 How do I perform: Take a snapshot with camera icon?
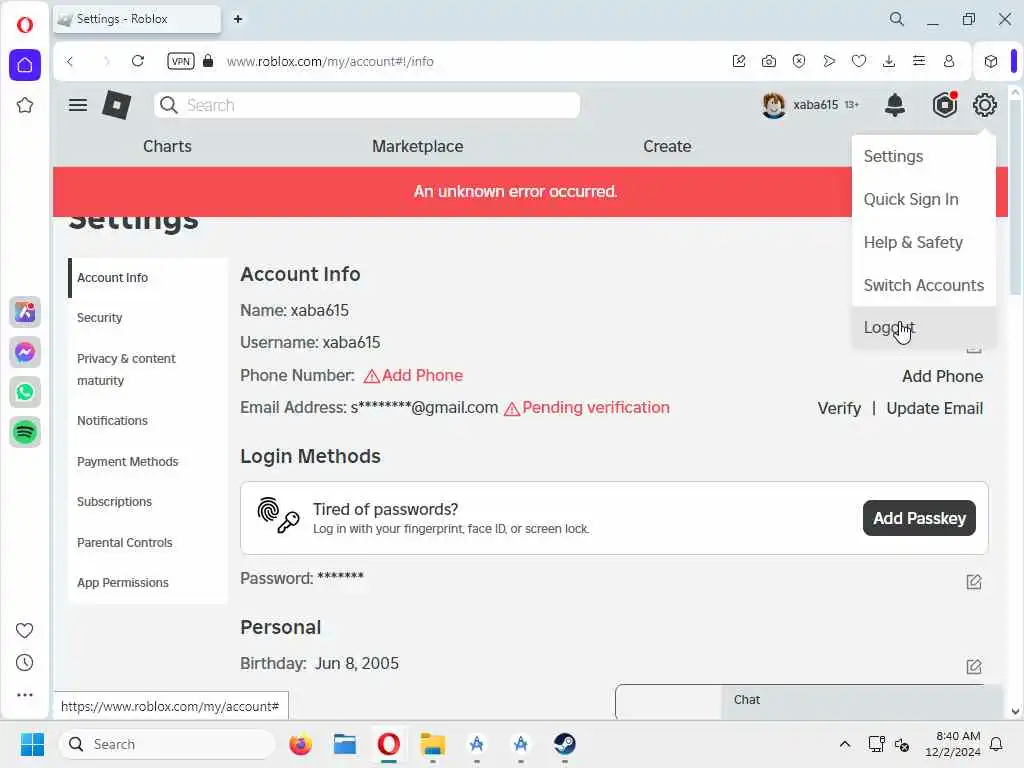click(769, 61)
